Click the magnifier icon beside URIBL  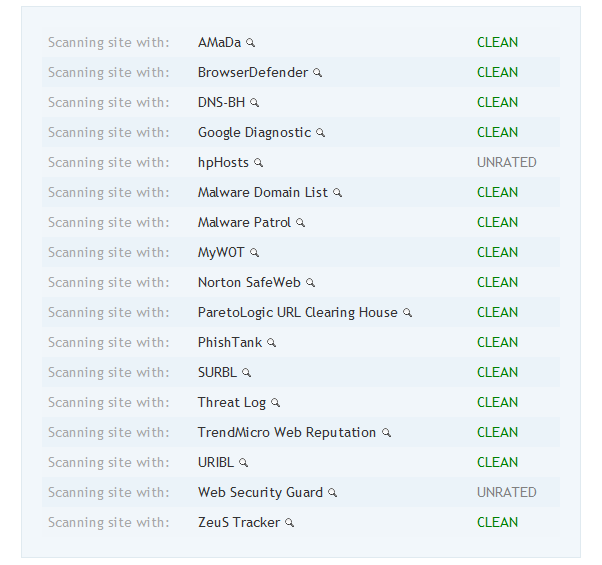pos(243,463)
